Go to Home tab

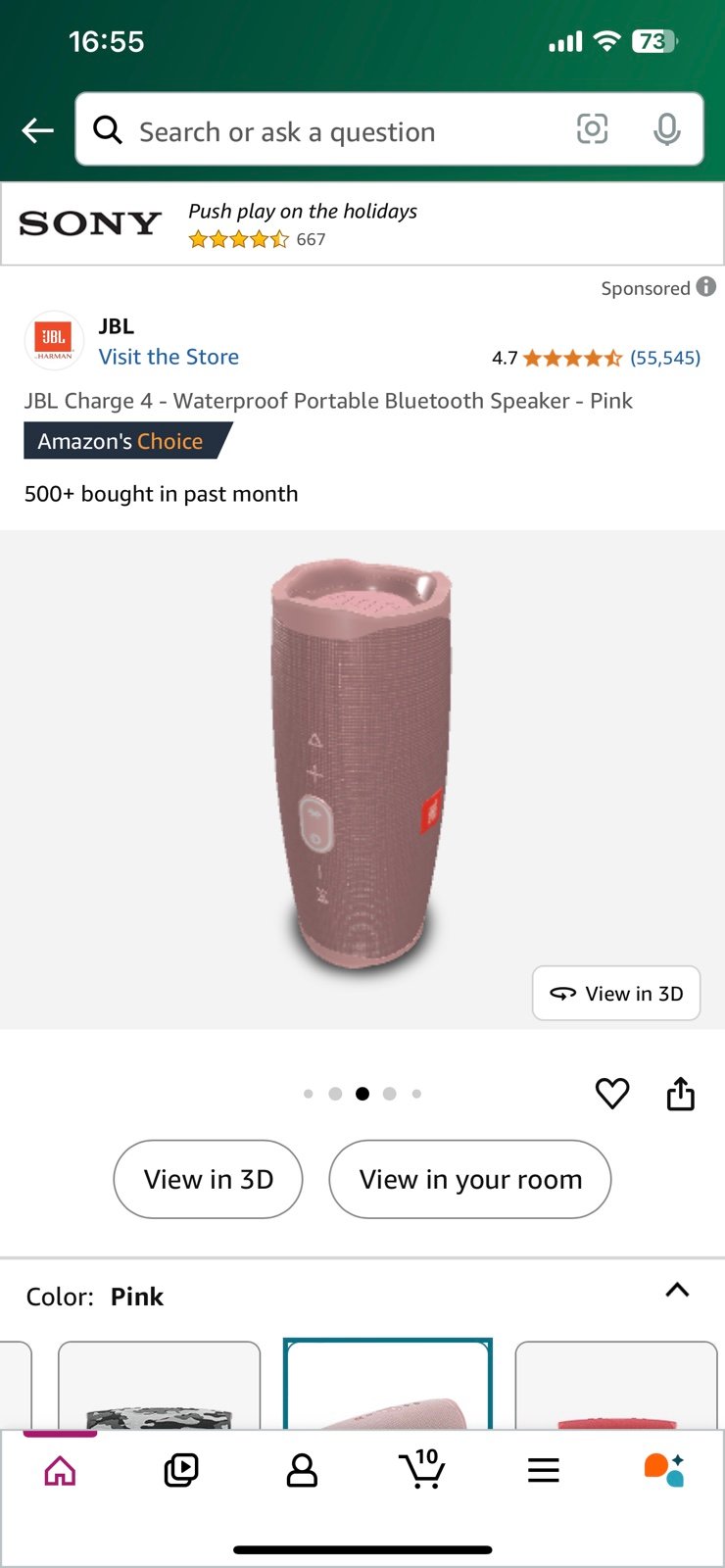click(x=60, y=1470)
